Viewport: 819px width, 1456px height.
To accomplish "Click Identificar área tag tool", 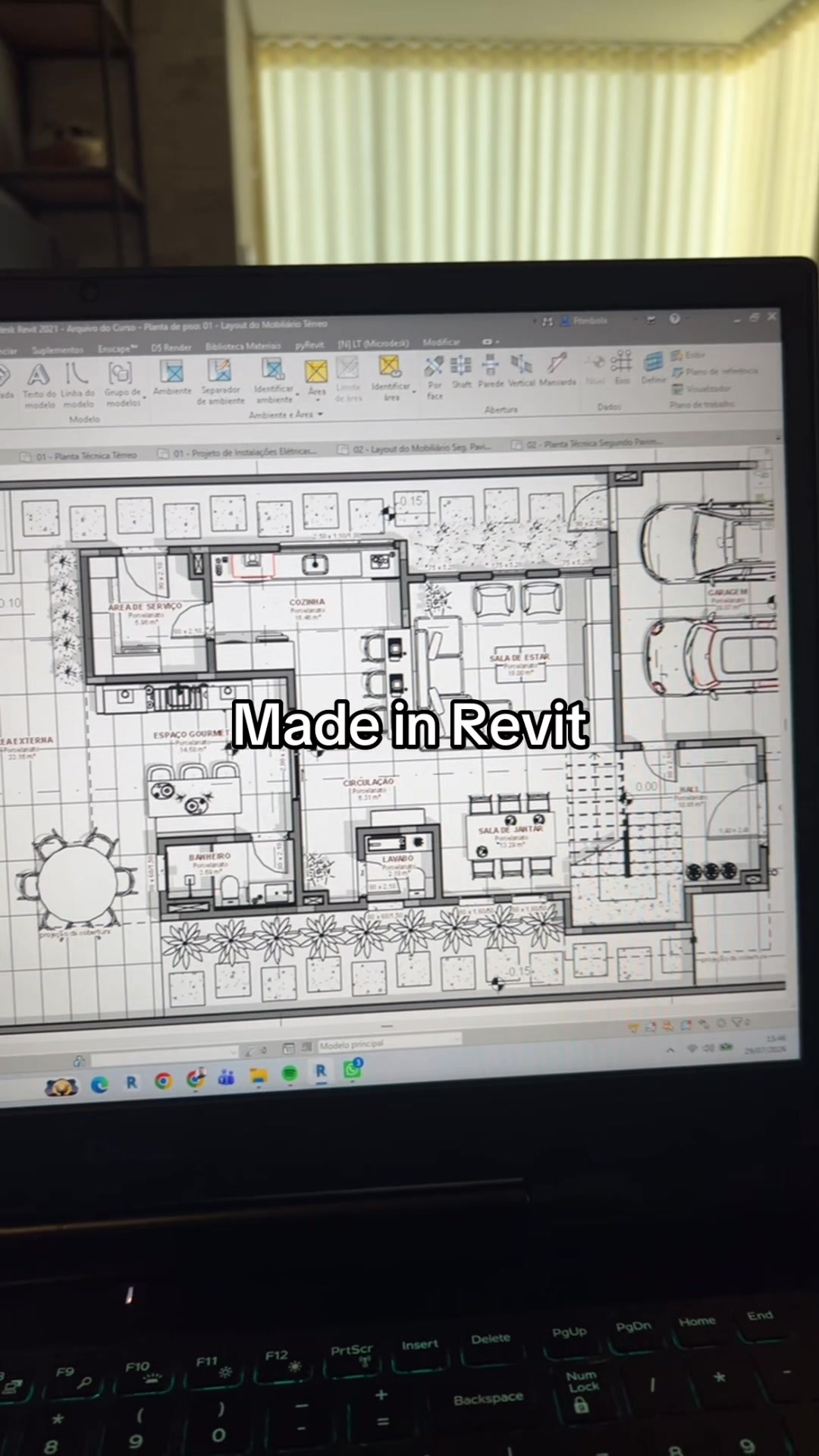I will click(391, 378).
